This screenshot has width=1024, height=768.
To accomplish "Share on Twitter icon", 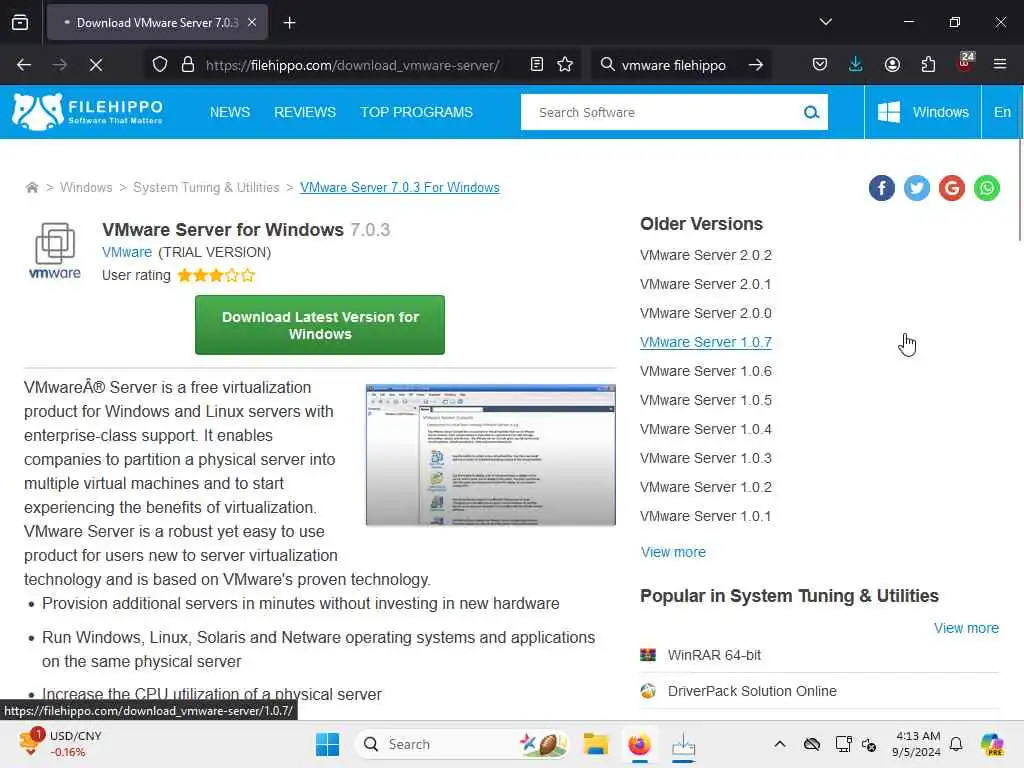I will (917, 188).
